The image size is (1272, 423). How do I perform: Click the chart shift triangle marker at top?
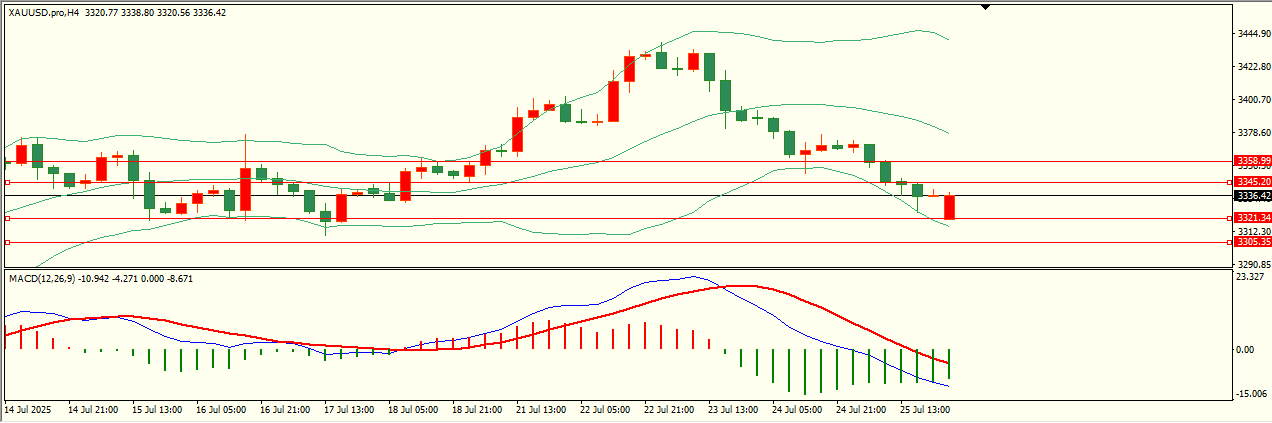(x=986, y=7)
